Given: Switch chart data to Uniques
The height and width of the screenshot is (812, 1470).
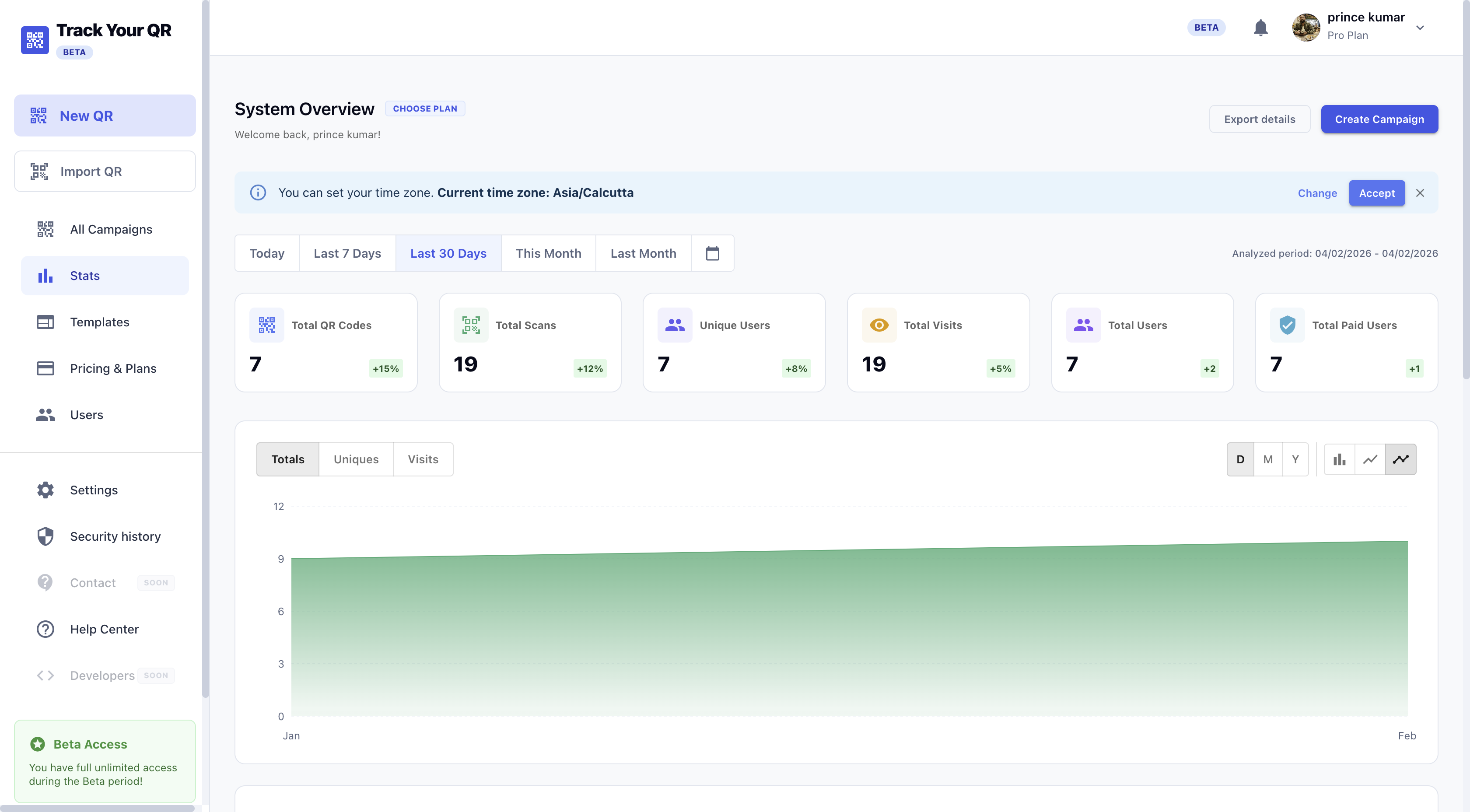Looking at the screenshot, I should (x=356, y=459).
